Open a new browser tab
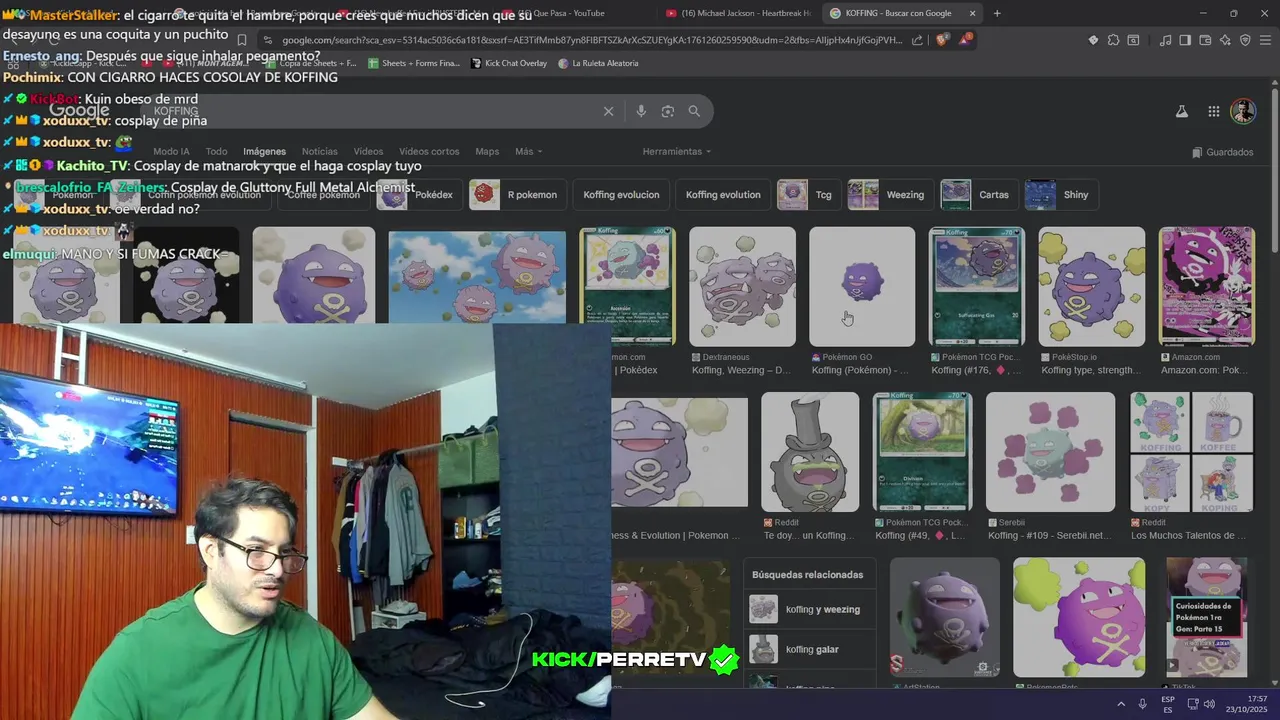This screenshot has width=1280, height=720. pos(997,13)
